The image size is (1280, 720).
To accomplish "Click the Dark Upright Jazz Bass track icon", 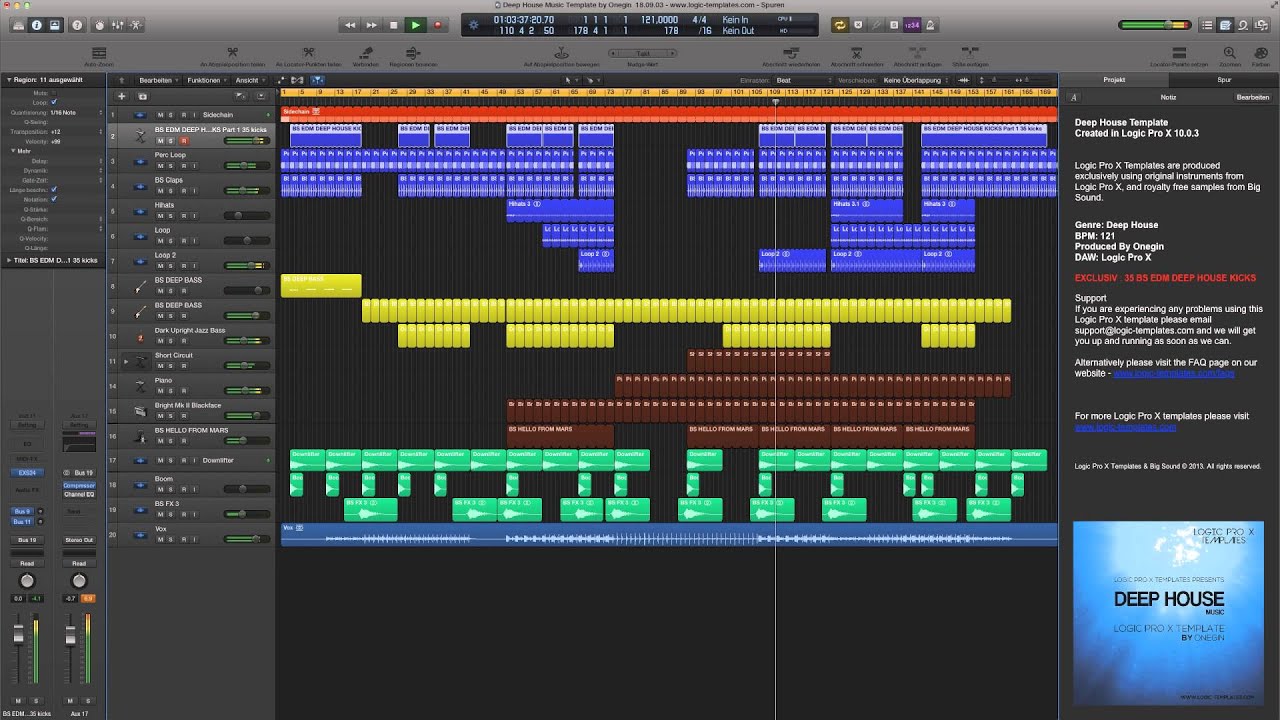I will 140,336.
